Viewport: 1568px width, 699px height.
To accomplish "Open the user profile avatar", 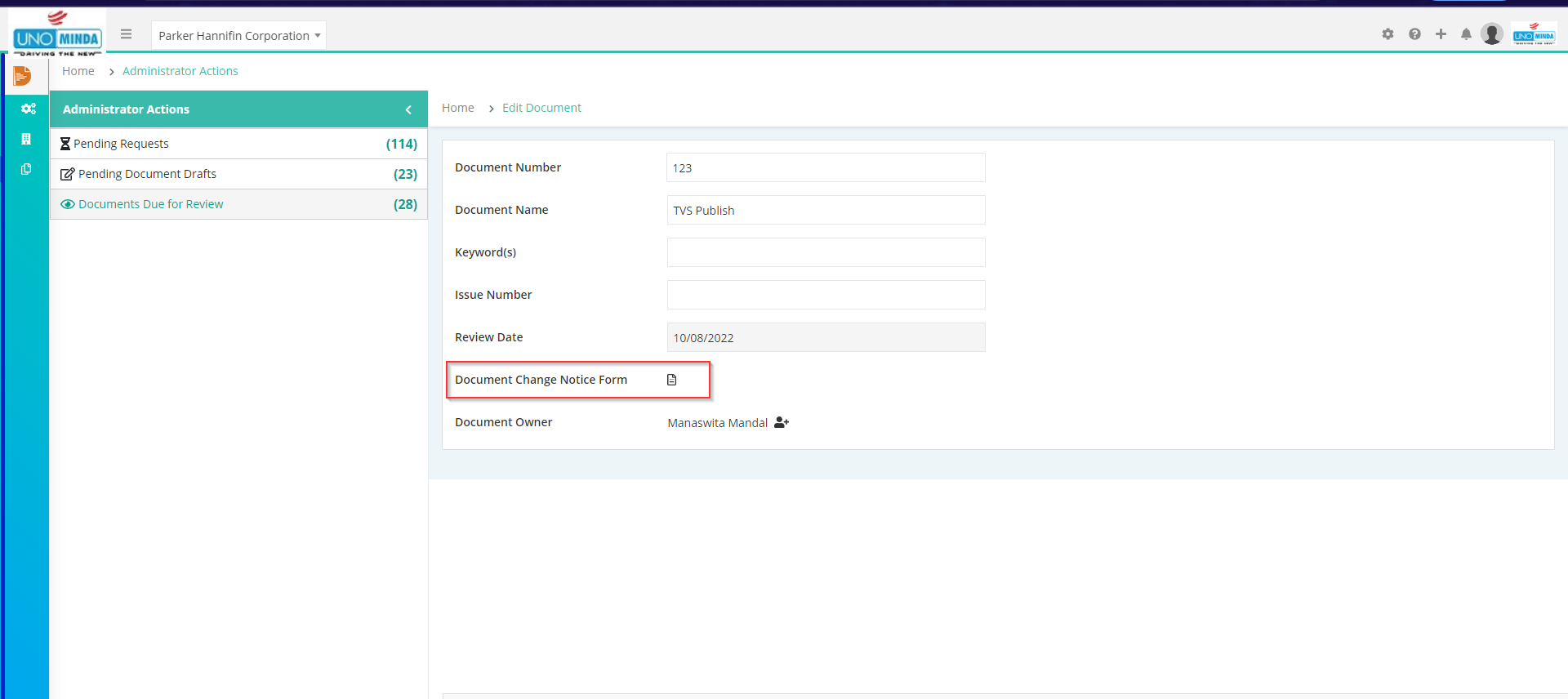I will point(1492,33).
